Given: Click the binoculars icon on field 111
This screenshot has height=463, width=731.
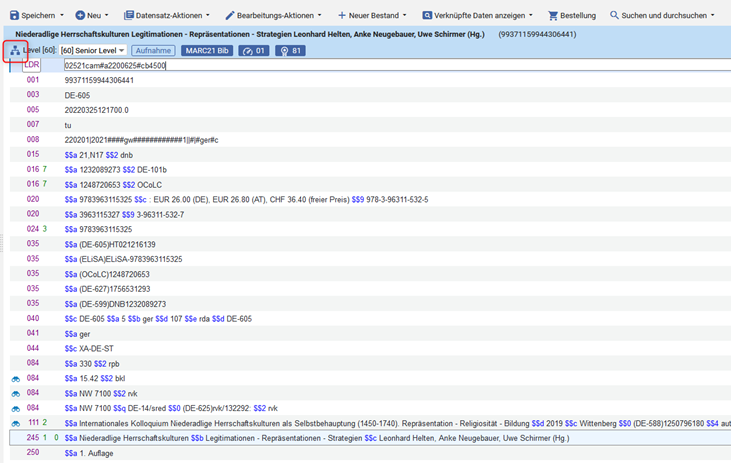Looking at the screenshot, I should [x=16, y=423].
